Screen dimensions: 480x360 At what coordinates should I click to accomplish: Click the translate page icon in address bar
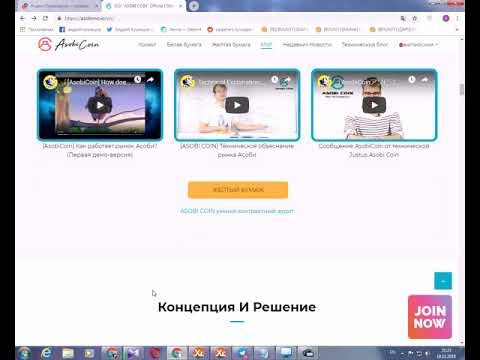[x=403, y=18]
